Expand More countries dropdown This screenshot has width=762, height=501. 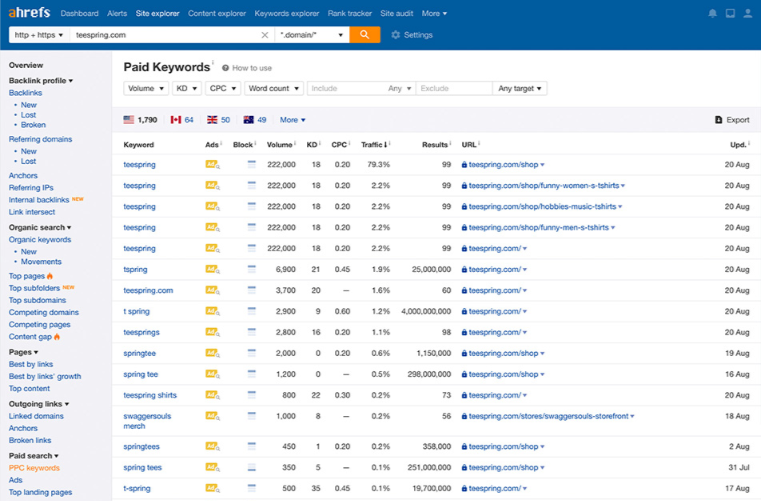pos(293,120)
